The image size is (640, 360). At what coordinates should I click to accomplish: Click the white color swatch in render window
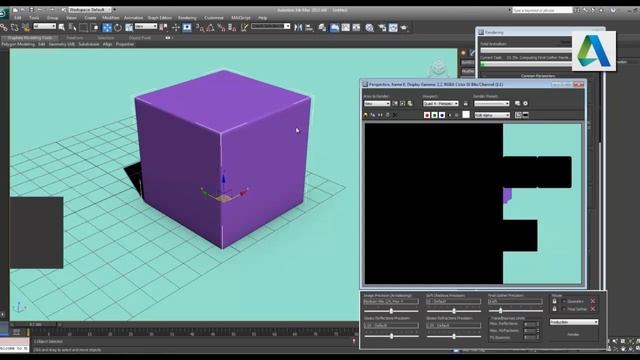(x=466, y=115)
